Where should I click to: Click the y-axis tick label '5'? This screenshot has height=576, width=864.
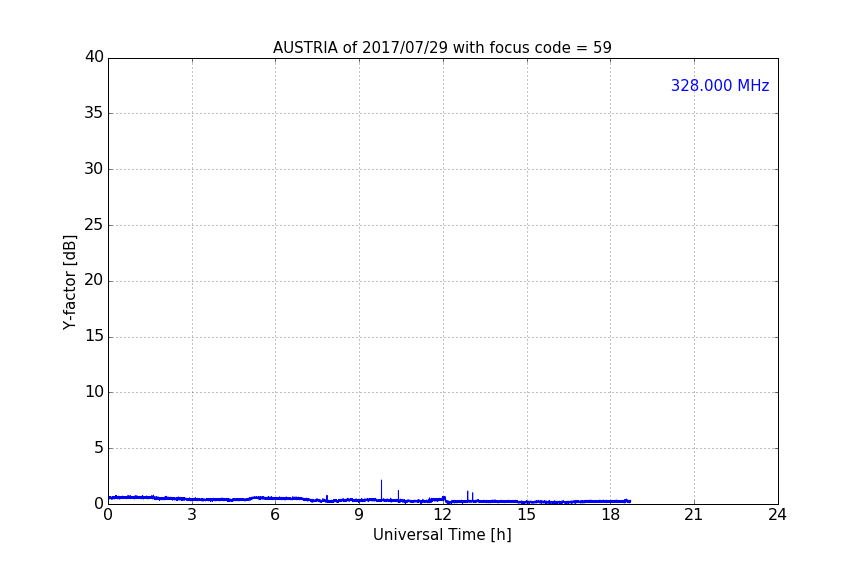99,448
